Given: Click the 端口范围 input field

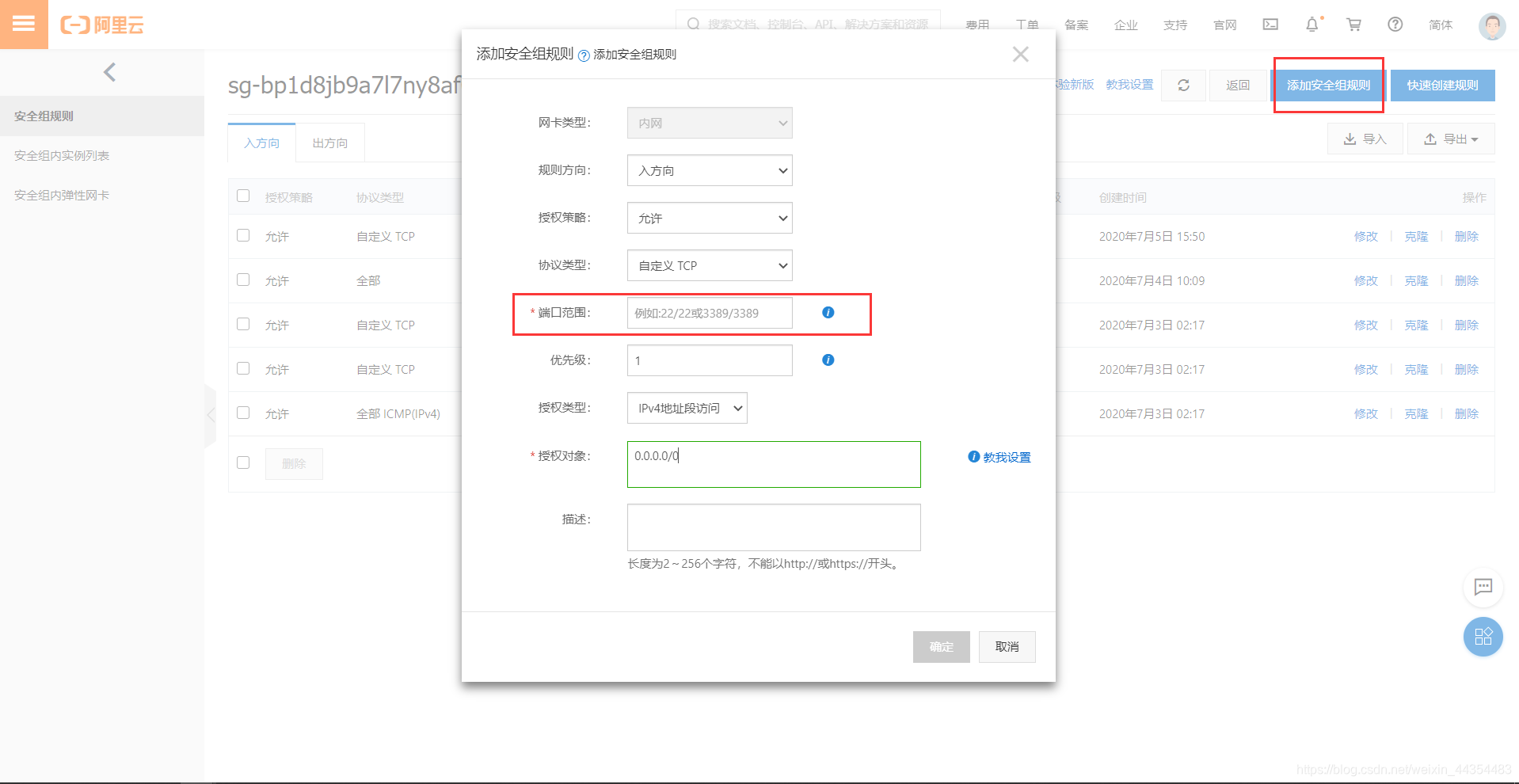Looking at the screenshot, I should click(709, 313).
